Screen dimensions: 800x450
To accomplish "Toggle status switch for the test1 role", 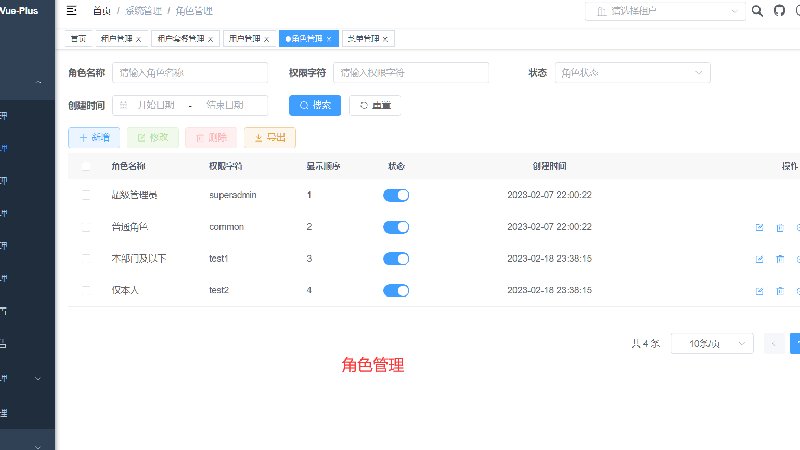I will (x=396, y=259).
